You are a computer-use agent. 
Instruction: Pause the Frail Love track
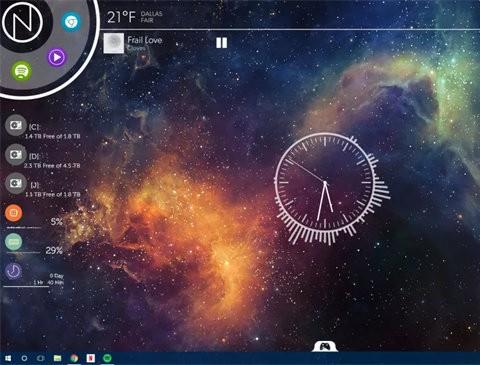[222, 43]
